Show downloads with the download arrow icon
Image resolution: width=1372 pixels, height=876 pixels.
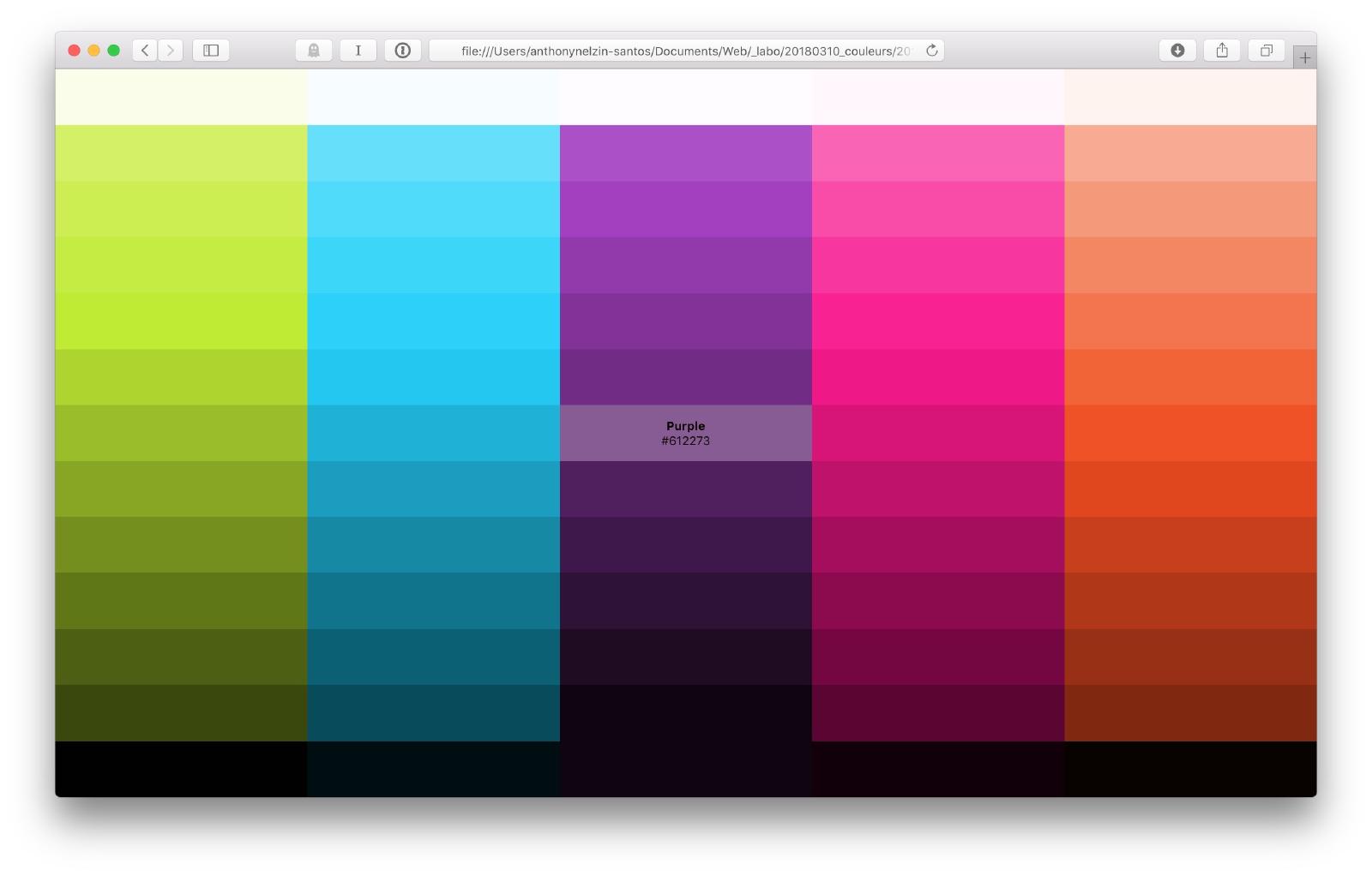point(1177,51)
